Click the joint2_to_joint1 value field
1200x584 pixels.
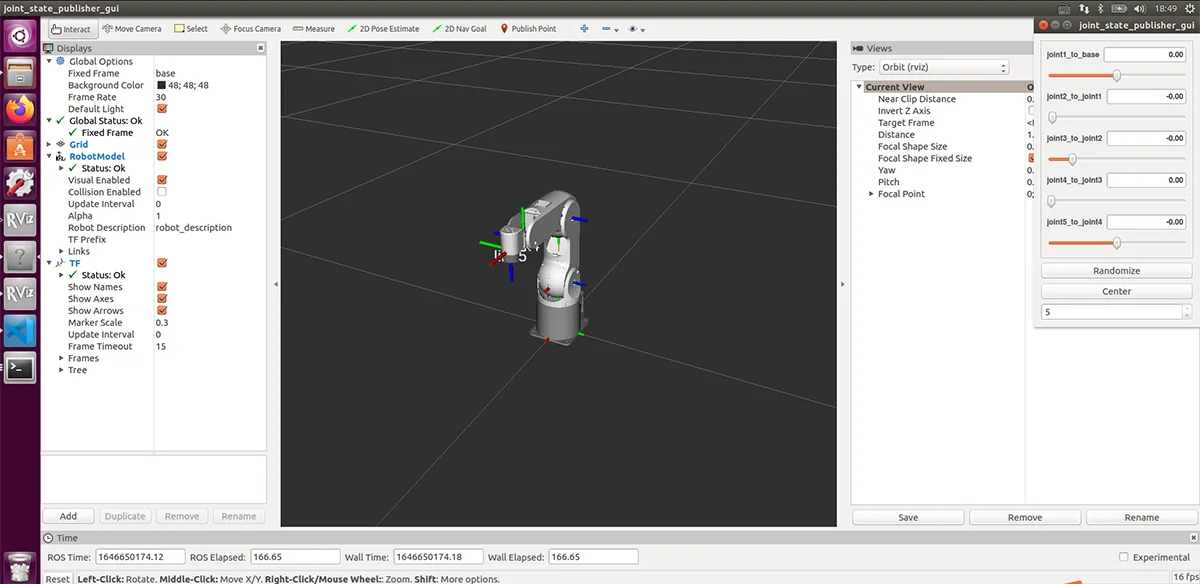click(x=1146, y=96)
